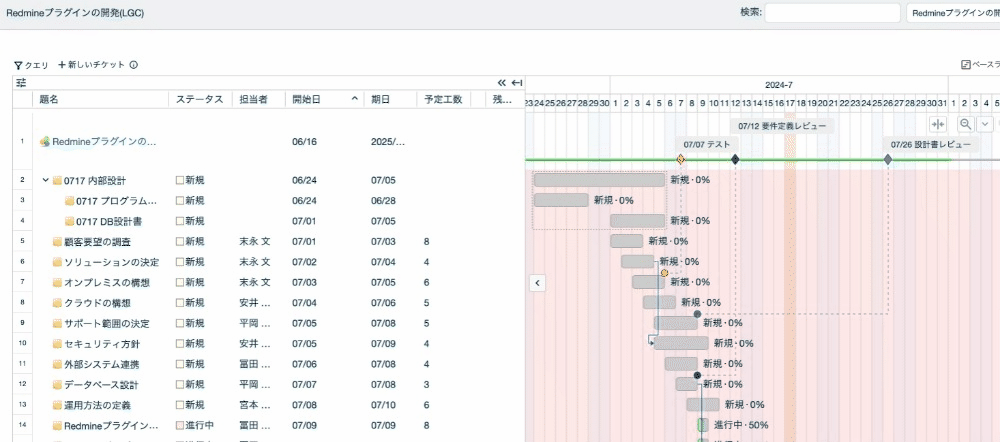The image size is (1000, 442).
Task: Click the クエリ button label
Action: point(36,65)
